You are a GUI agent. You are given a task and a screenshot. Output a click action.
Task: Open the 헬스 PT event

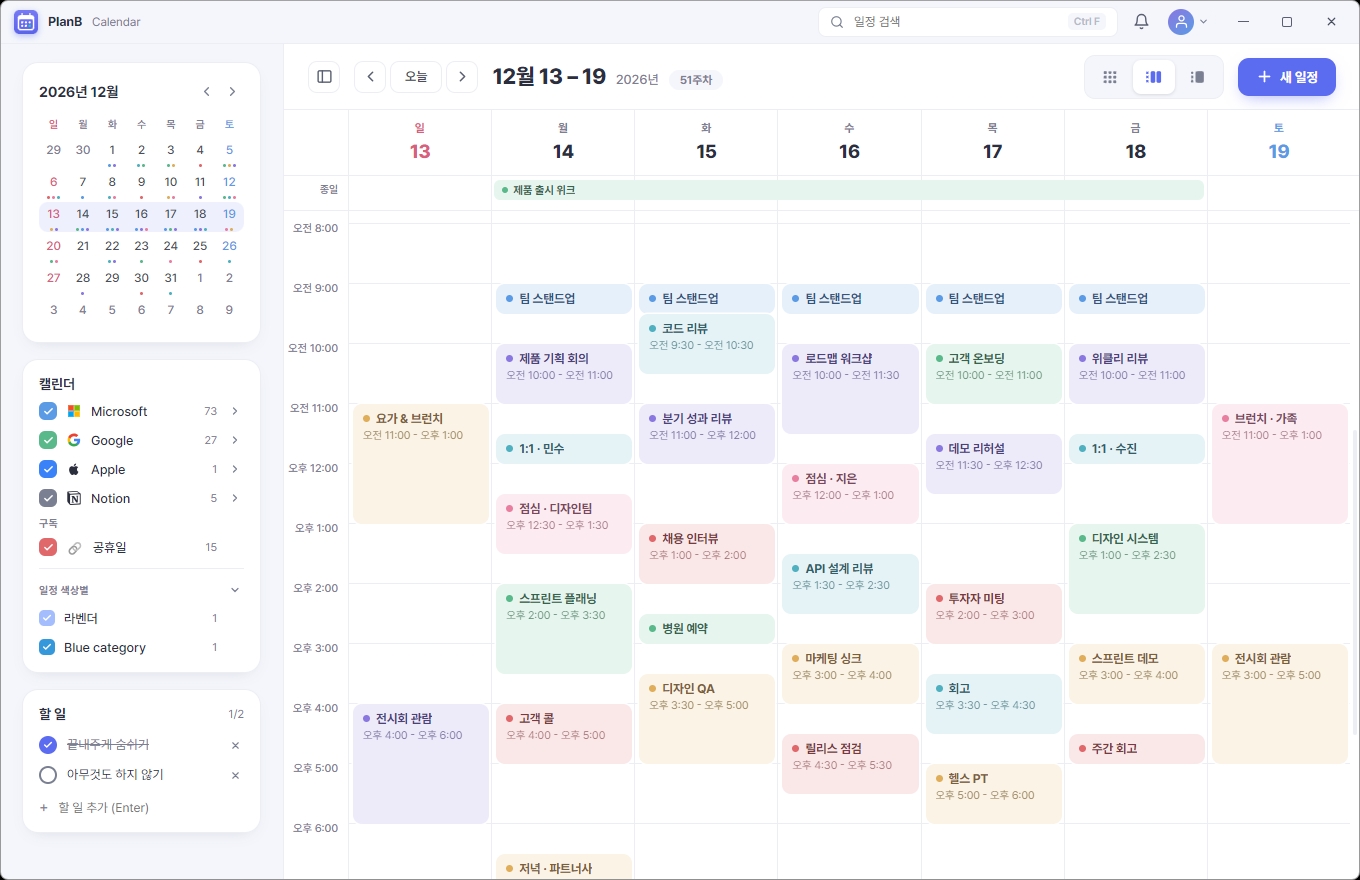(992, 793)
